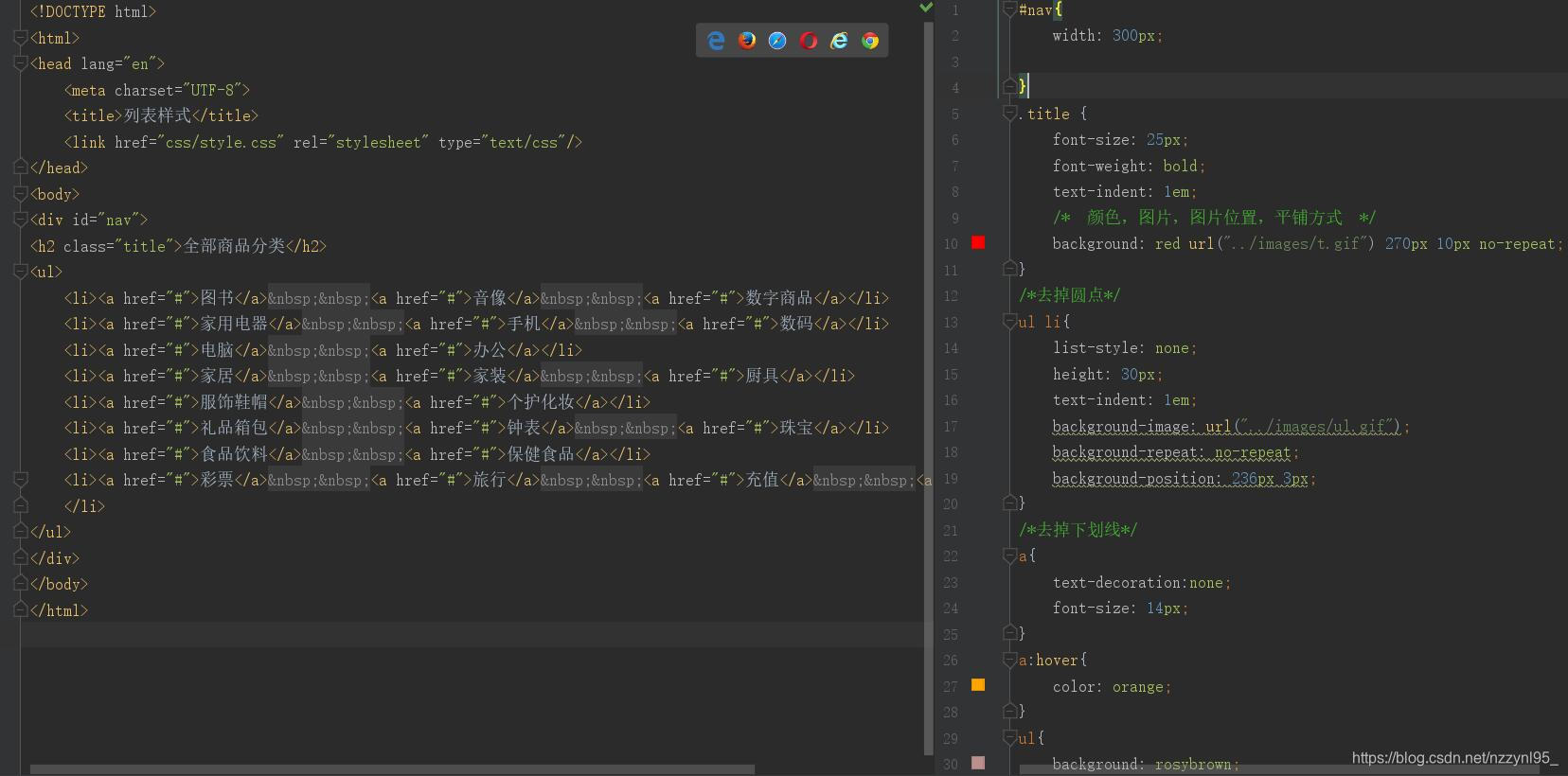Image resolution: width=1568 pixels, height=776 pixels.
Task: Open the orange color swatch in gutter
Action: pos(978,685)
